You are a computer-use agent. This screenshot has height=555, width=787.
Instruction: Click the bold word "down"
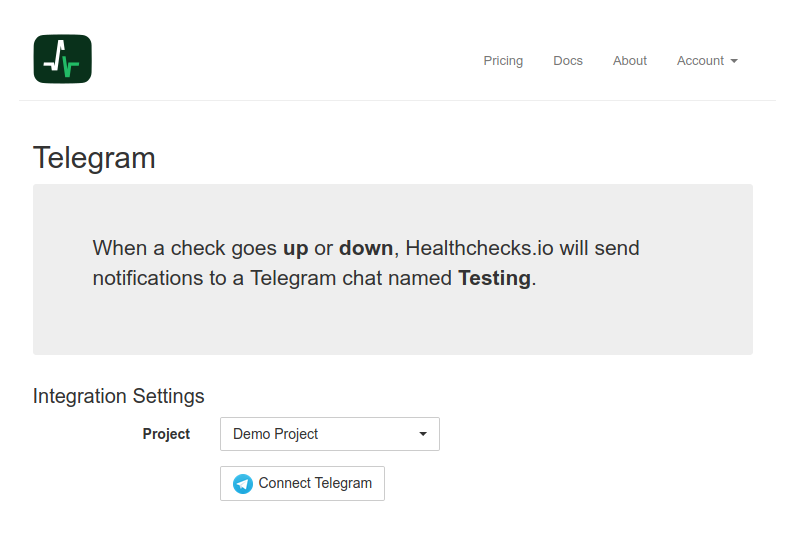(x=367, y=247)
